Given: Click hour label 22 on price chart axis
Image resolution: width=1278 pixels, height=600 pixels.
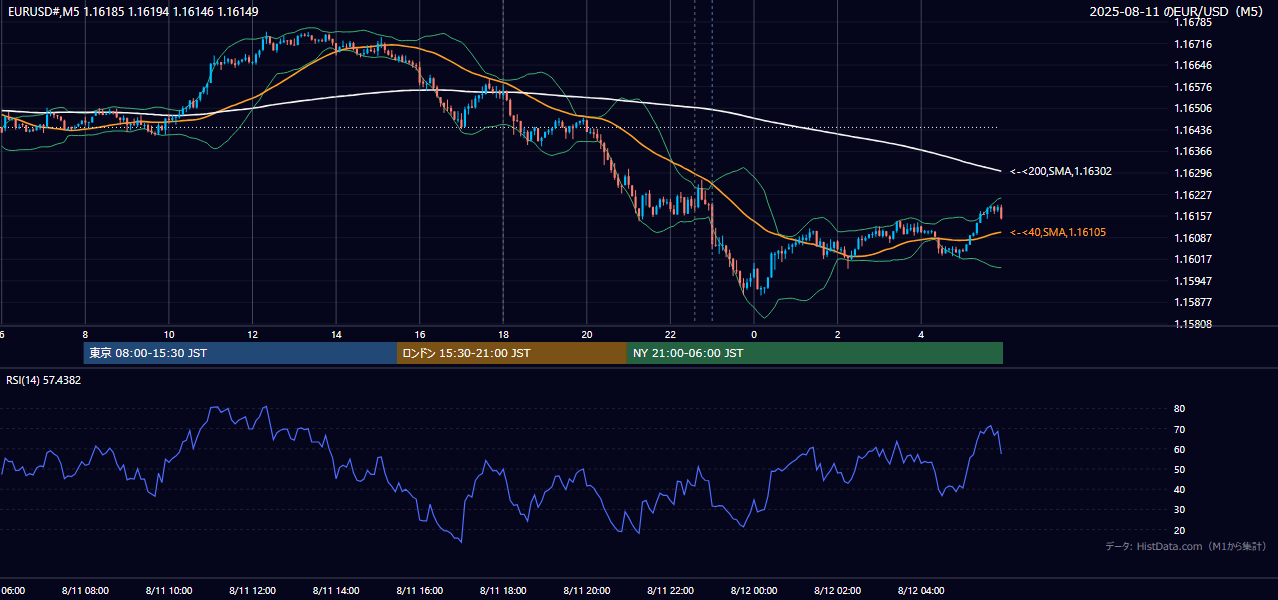Looking at the screenshot, I should 670,335.
